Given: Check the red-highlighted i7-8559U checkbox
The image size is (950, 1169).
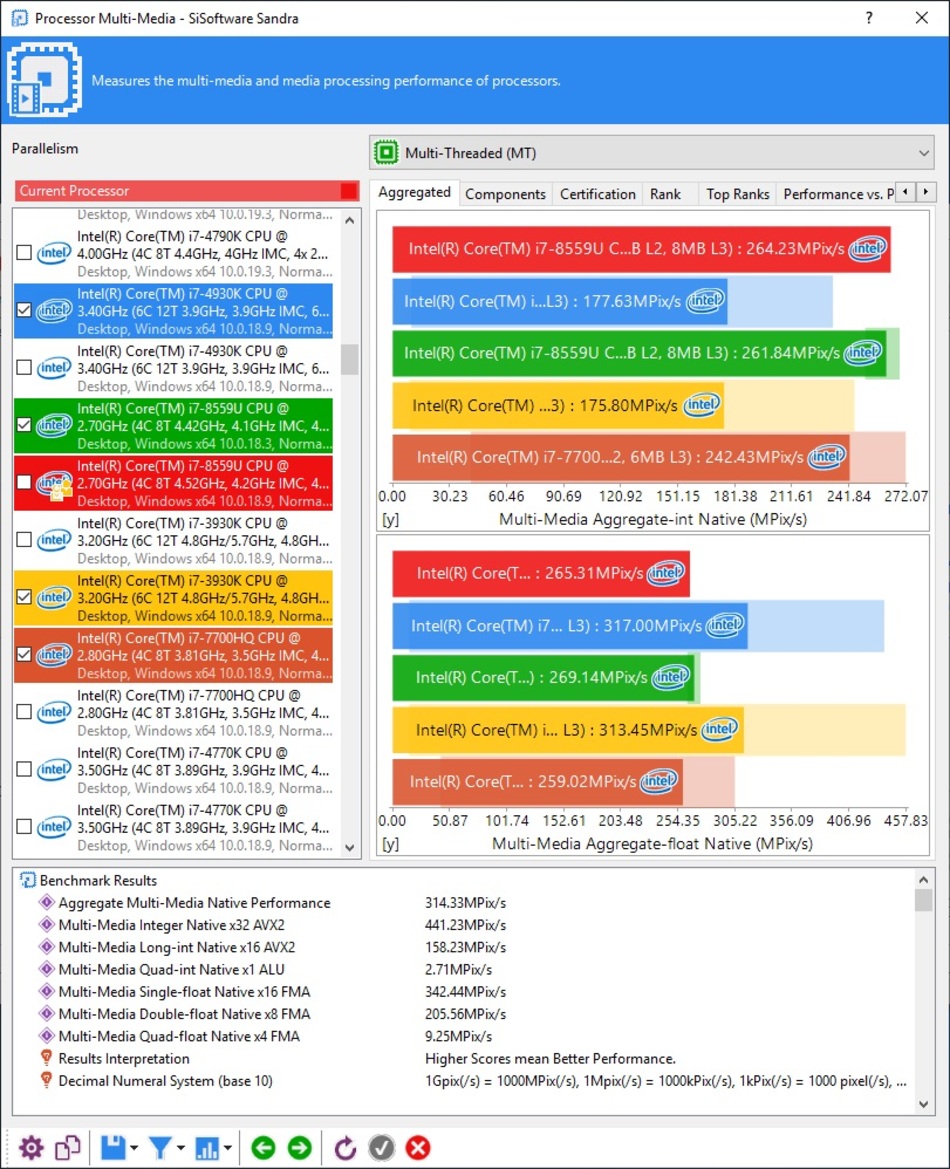Looking at the screenshot, I should click(24, 482).
